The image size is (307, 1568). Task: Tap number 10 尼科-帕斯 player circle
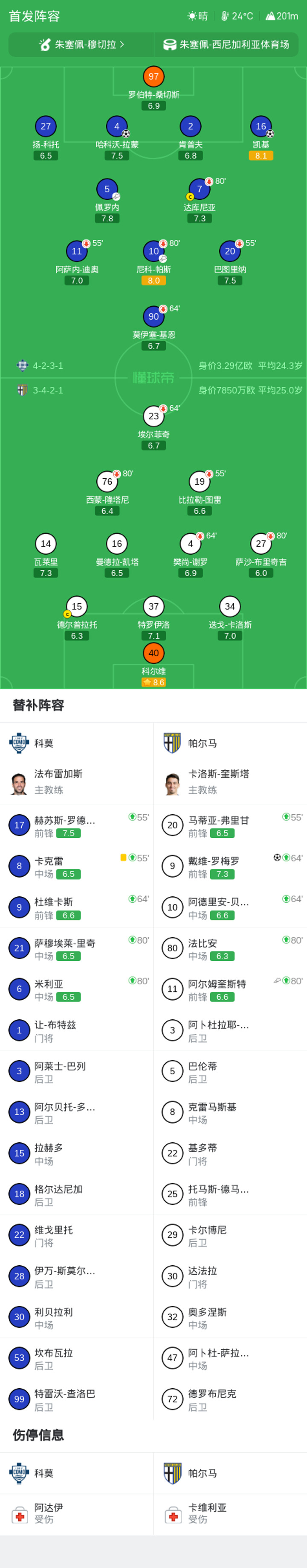pyautogui.click(x=153, y=251)
